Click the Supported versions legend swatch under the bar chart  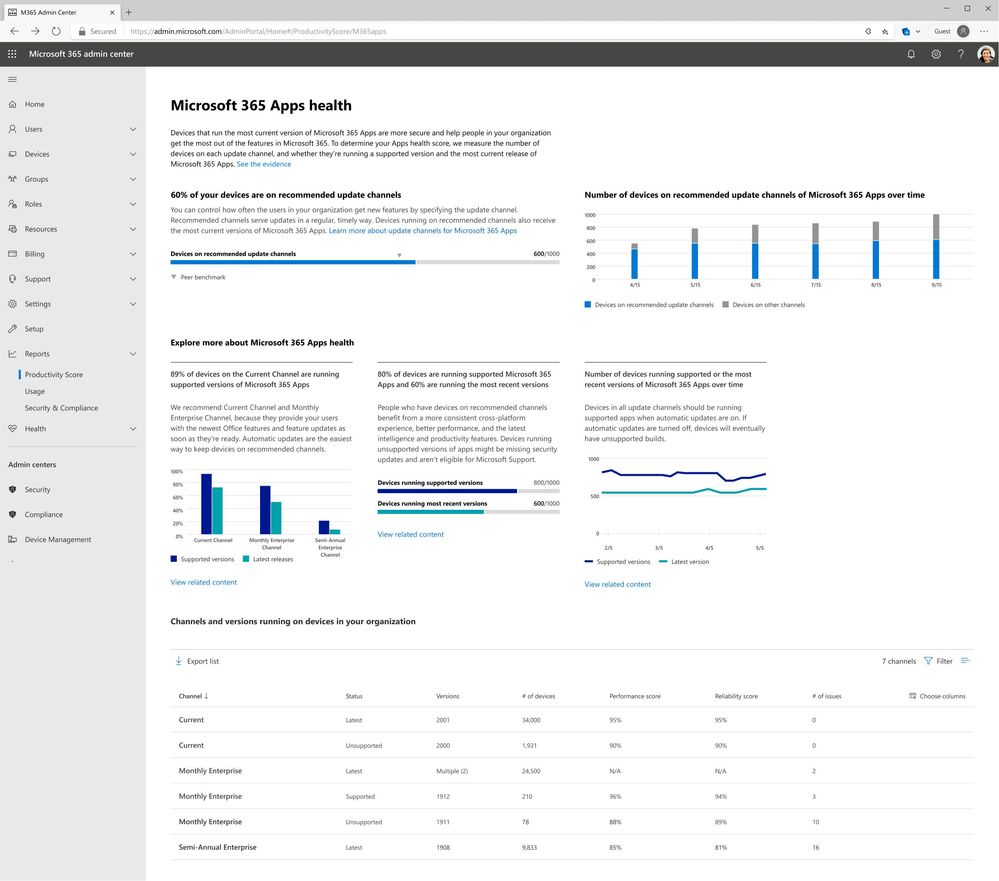[173, 559]
